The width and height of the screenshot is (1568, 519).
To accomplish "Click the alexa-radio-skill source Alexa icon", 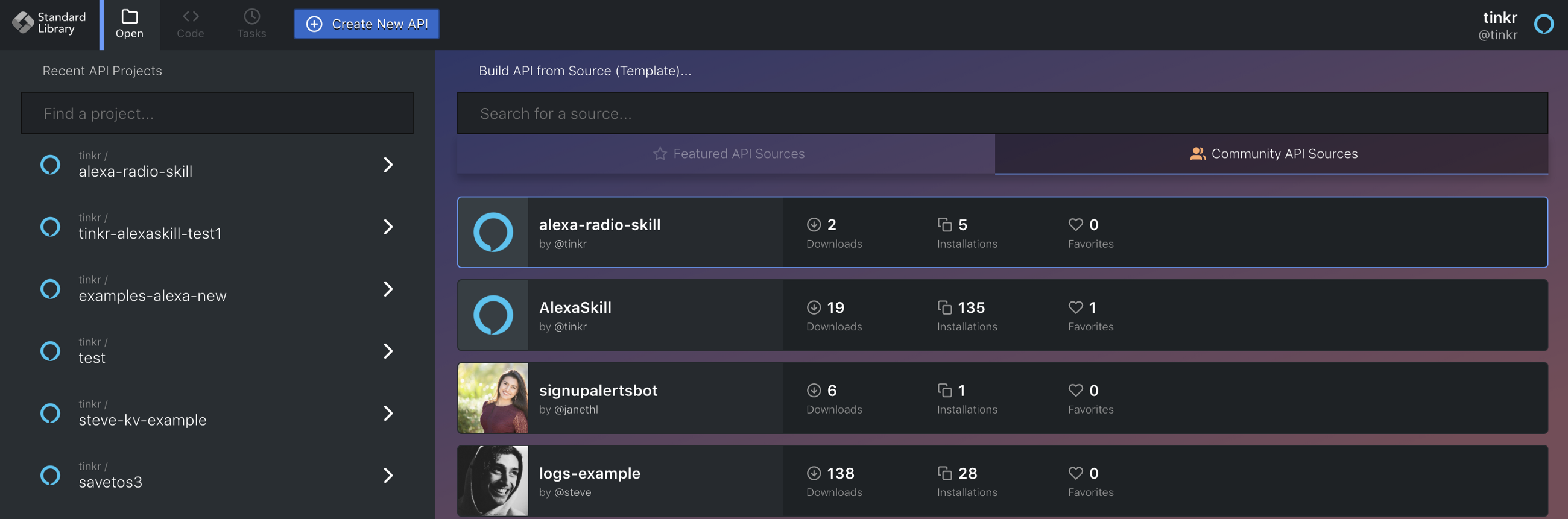I will 493,232.
